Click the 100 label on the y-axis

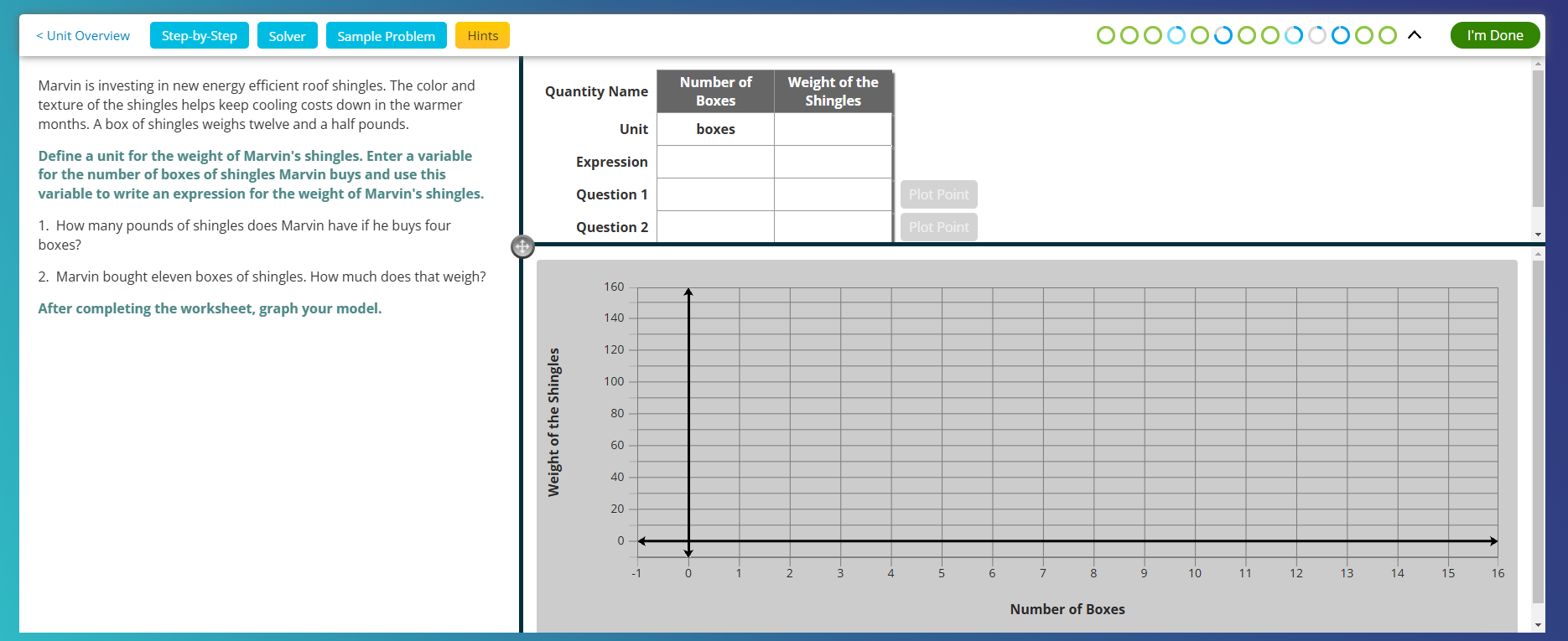pos(614,381)
